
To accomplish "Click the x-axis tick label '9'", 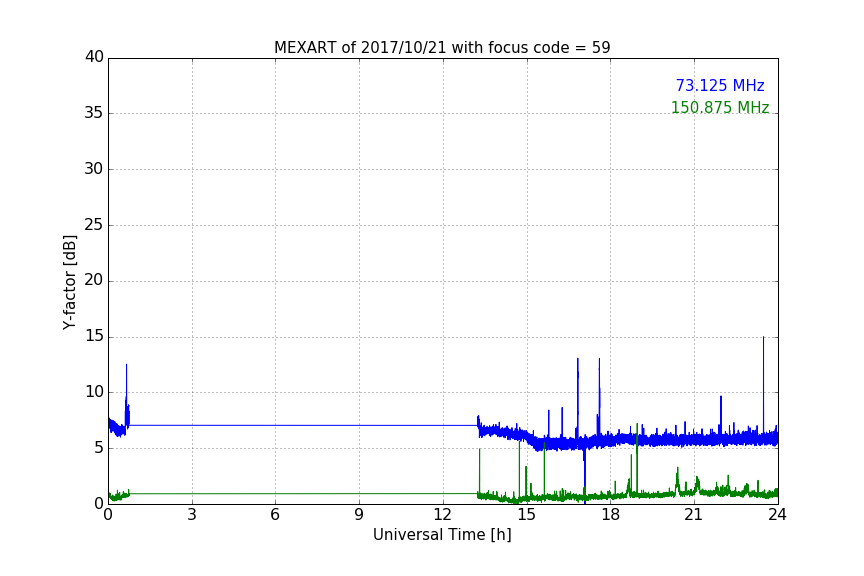I will pyautogui.click(x=359, y=515).
